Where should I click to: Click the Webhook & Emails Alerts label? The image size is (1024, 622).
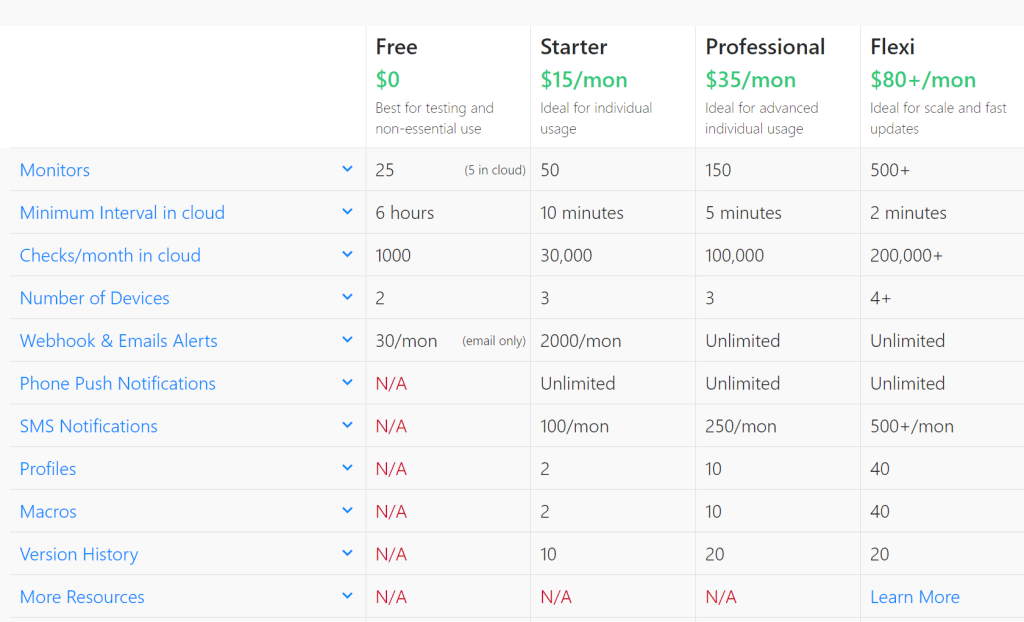118,341
